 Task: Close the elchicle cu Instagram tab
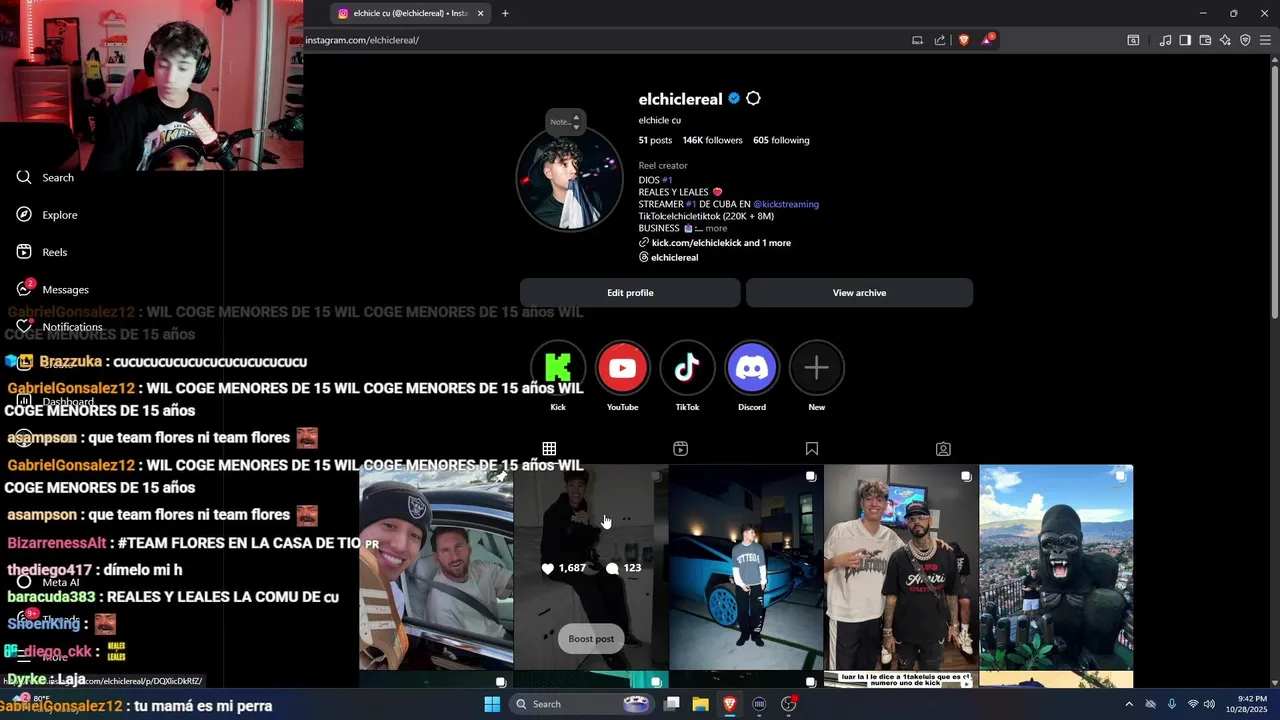point(480,13)
